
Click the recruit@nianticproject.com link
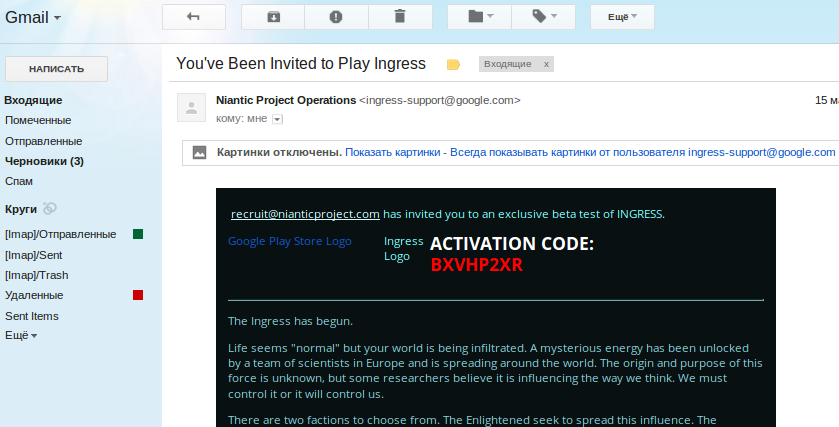[305, 214]
